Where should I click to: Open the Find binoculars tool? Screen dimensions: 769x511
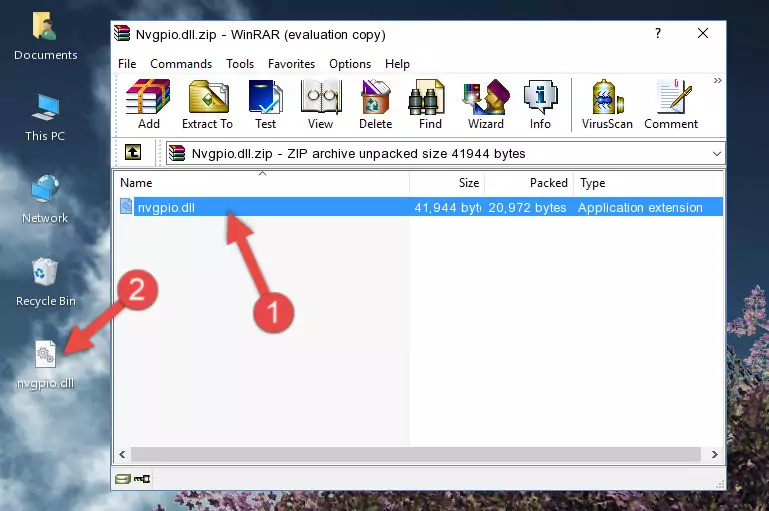pos(430,104)
